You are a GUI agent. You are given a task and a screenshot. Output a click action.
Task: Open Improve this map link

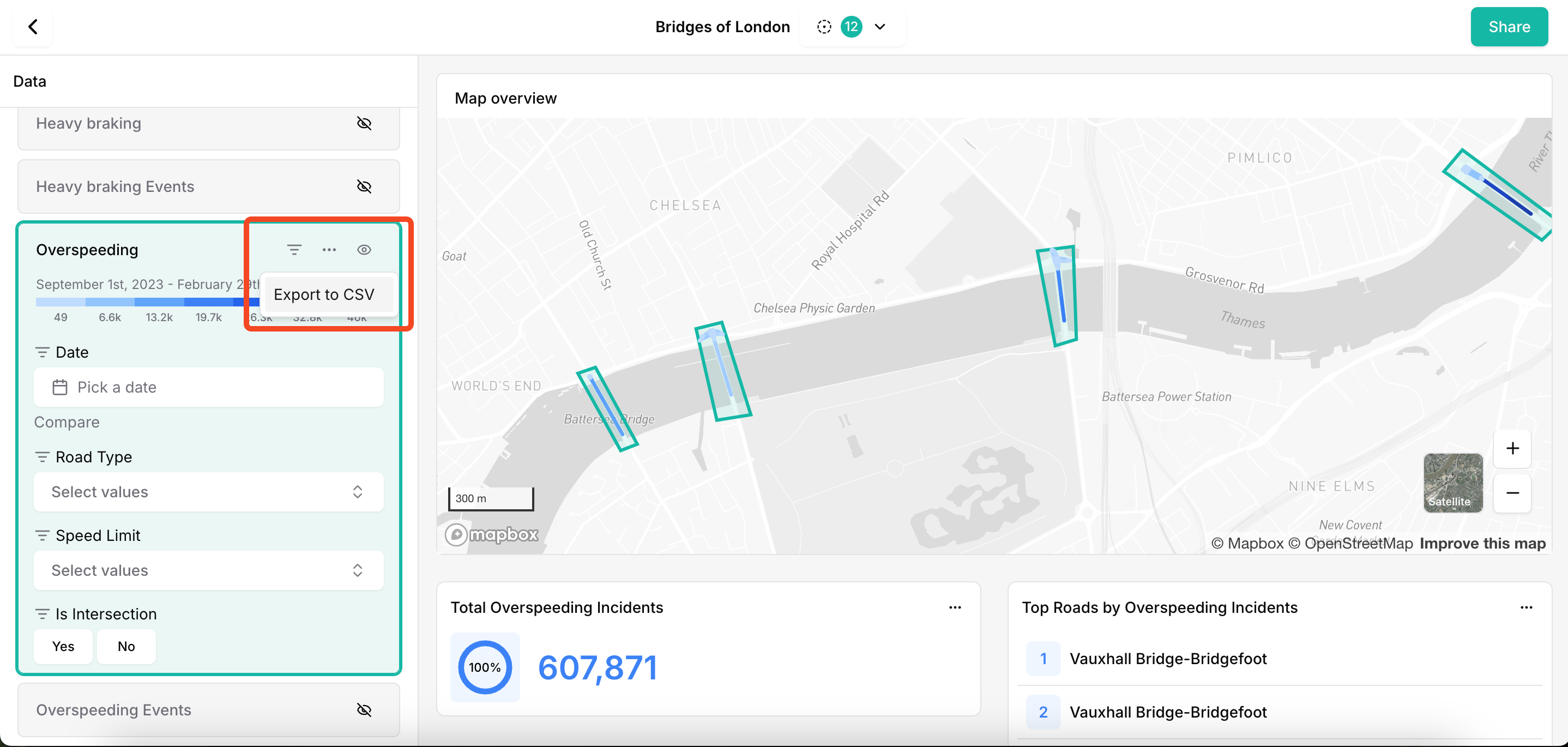[x=1482, y=544]
